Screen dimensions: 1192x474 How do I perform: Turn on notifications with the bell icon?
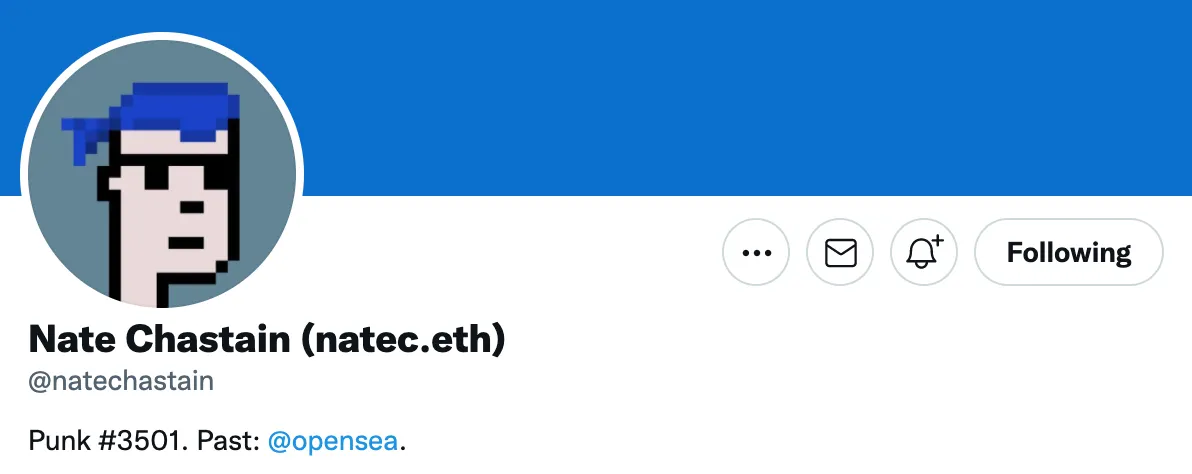923,253
